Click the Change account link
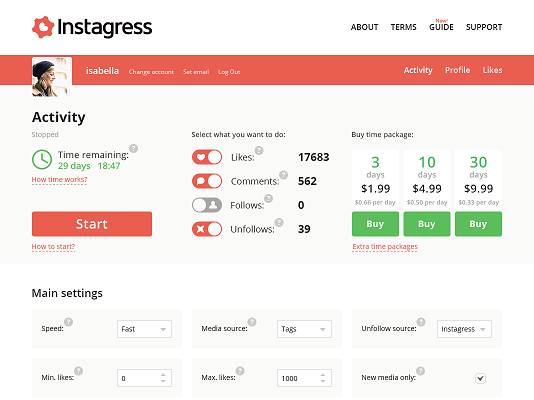This screenshot has height=400, width=534. [151, 72]
